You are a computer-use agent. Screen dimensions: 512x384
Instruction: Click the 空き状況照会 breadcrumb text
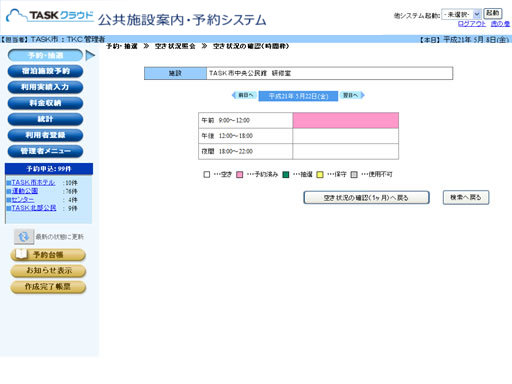[x=175, y=46]
